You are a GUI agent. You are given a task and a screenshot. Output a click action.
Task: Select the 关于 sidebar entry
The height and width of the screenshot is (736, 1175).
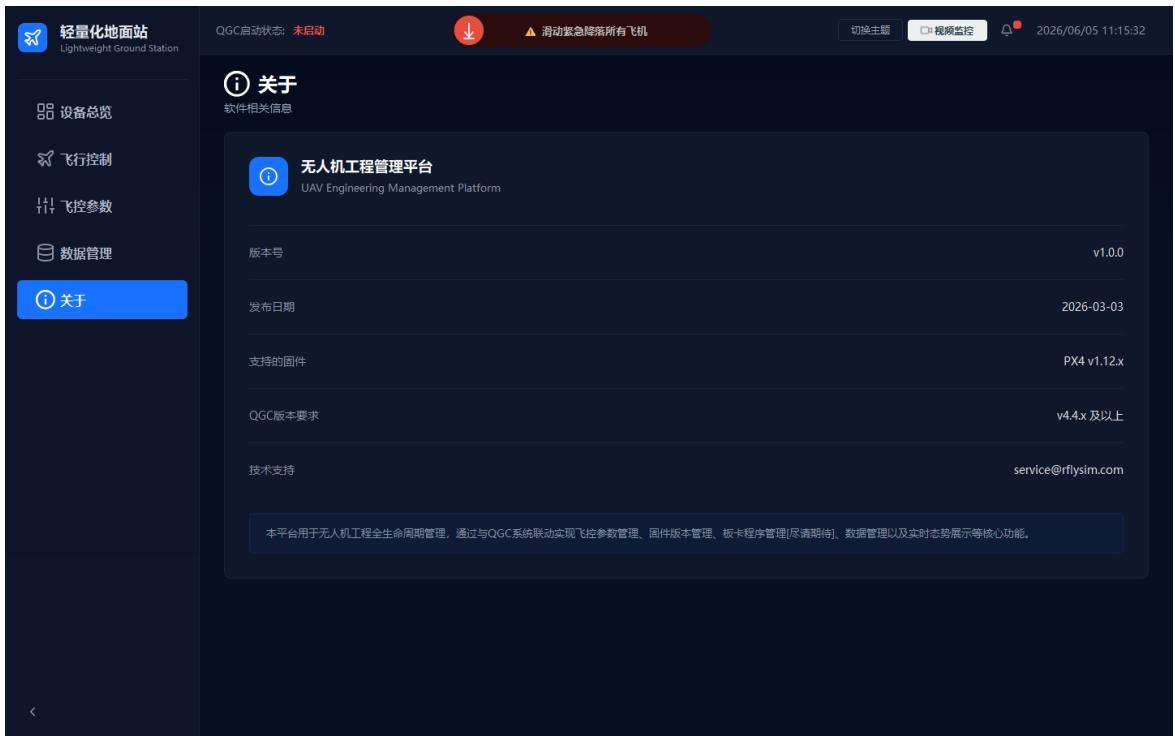(x=102, y=300)
